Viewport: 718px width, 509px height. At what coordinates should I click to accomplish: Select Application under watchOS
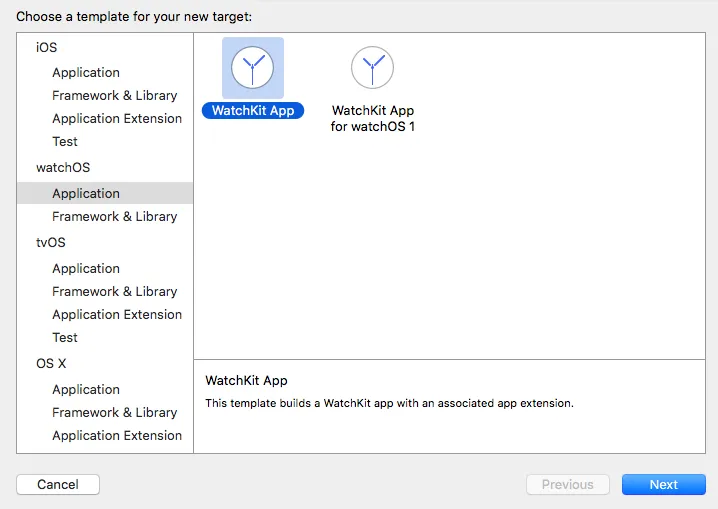pyautogui.click(x=105, y=193)
